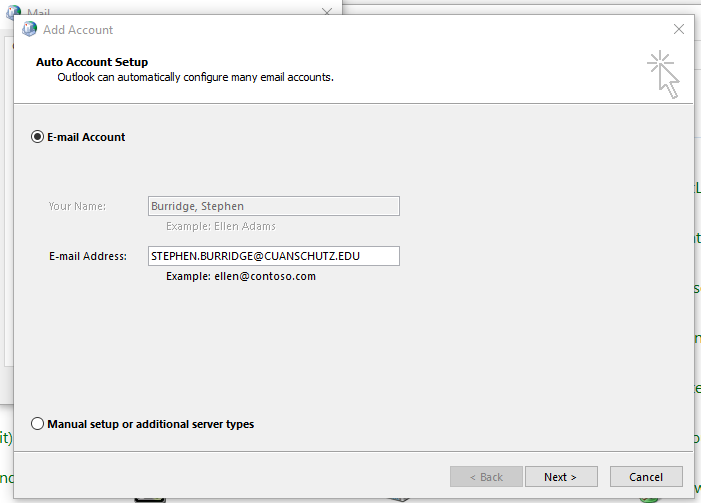Click the Add Account title bar text
Screen dimensions: 701x503
click(x=78, y=30)
